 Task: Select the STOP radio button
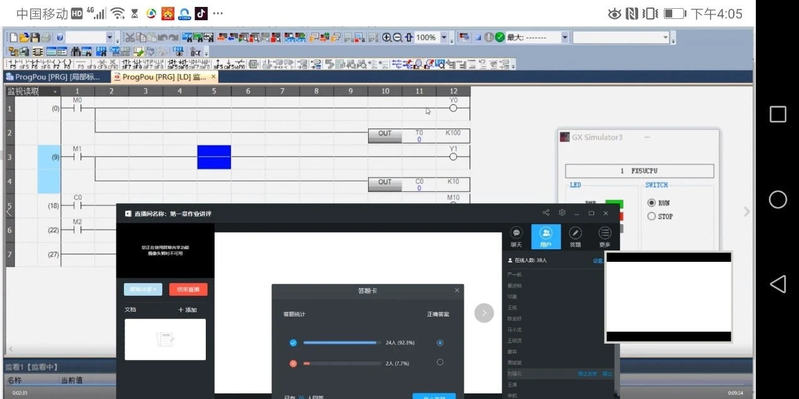[x=651, y=216]
